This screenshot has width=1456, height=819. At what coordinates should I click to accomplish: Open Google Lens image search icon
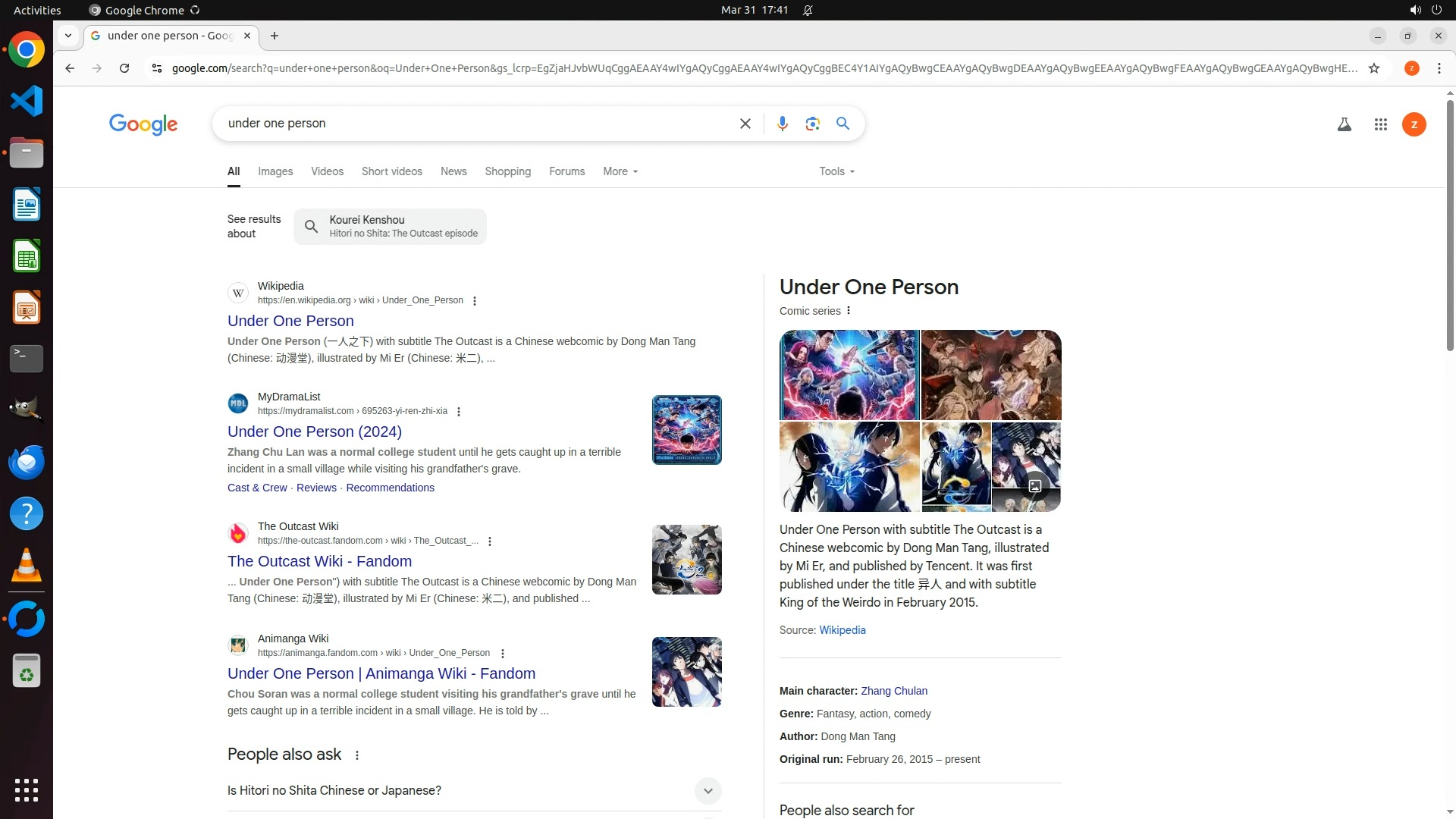tap(812, 124)
